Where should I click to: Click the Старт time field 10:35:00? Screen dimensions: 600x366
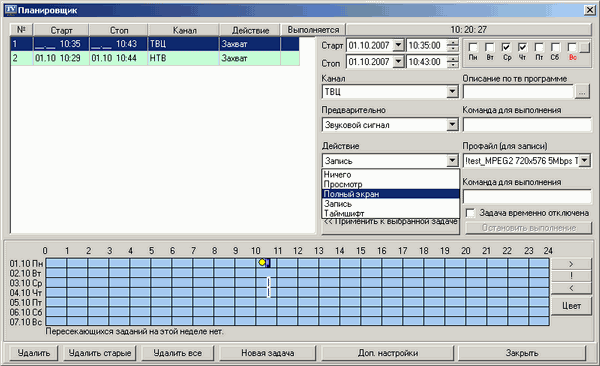[427, 45]
